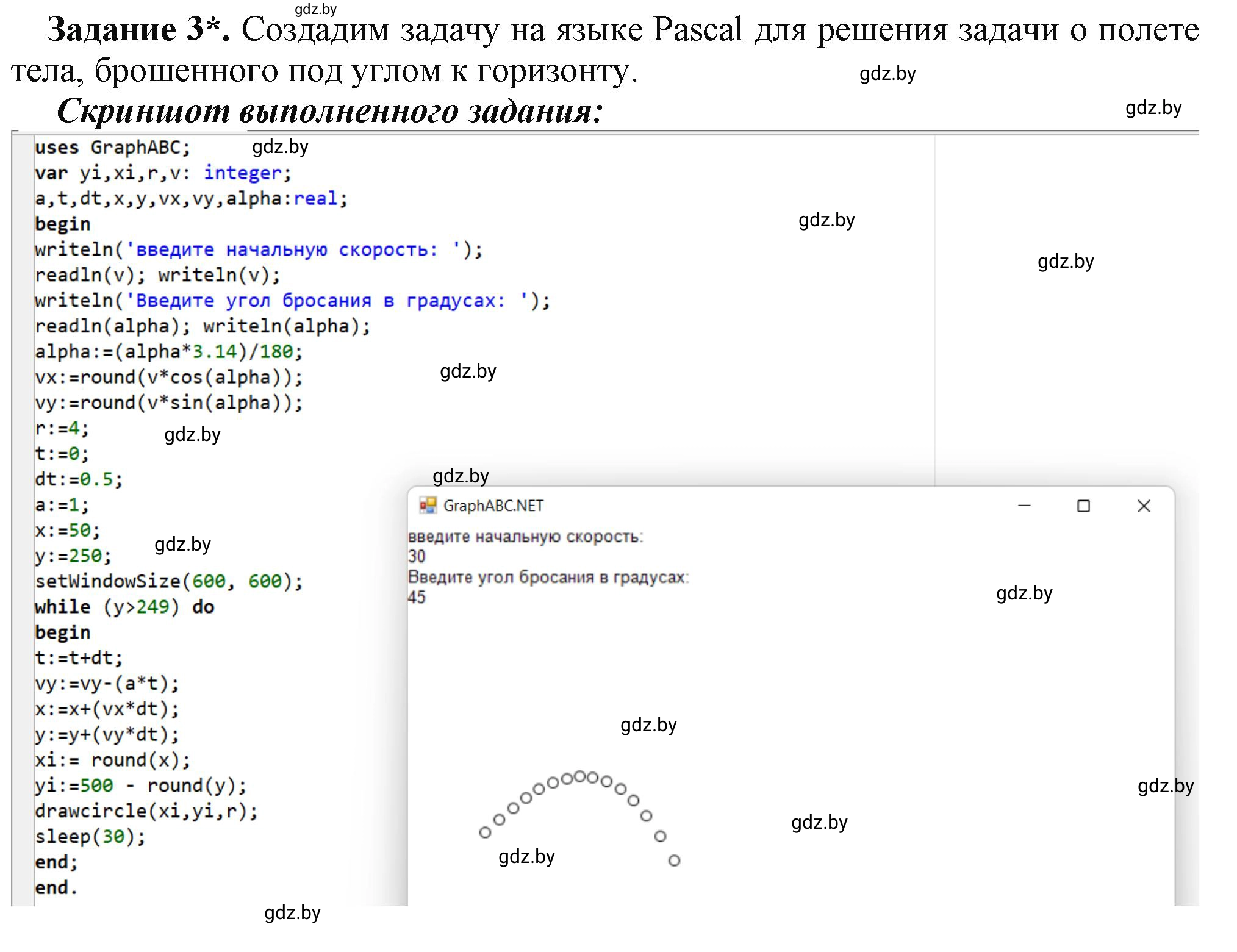Image resolution: width=1237 pixels, height=952 pixels.
Task: Click the 'r:=4;' code line
Action: click(62, 429)
